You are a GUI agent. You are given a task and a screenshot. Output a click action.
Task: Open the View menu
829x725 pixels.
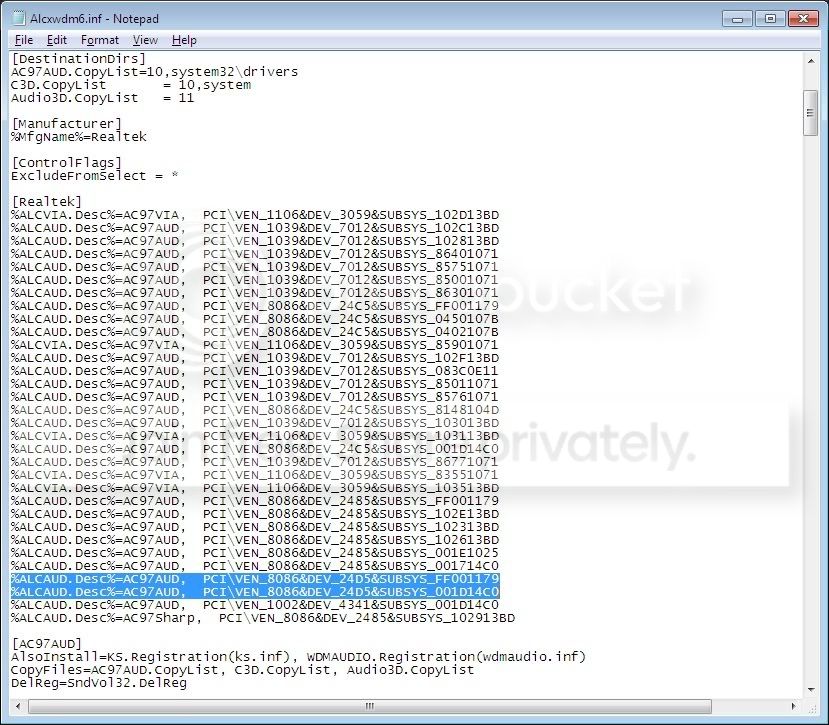(145, 40)
